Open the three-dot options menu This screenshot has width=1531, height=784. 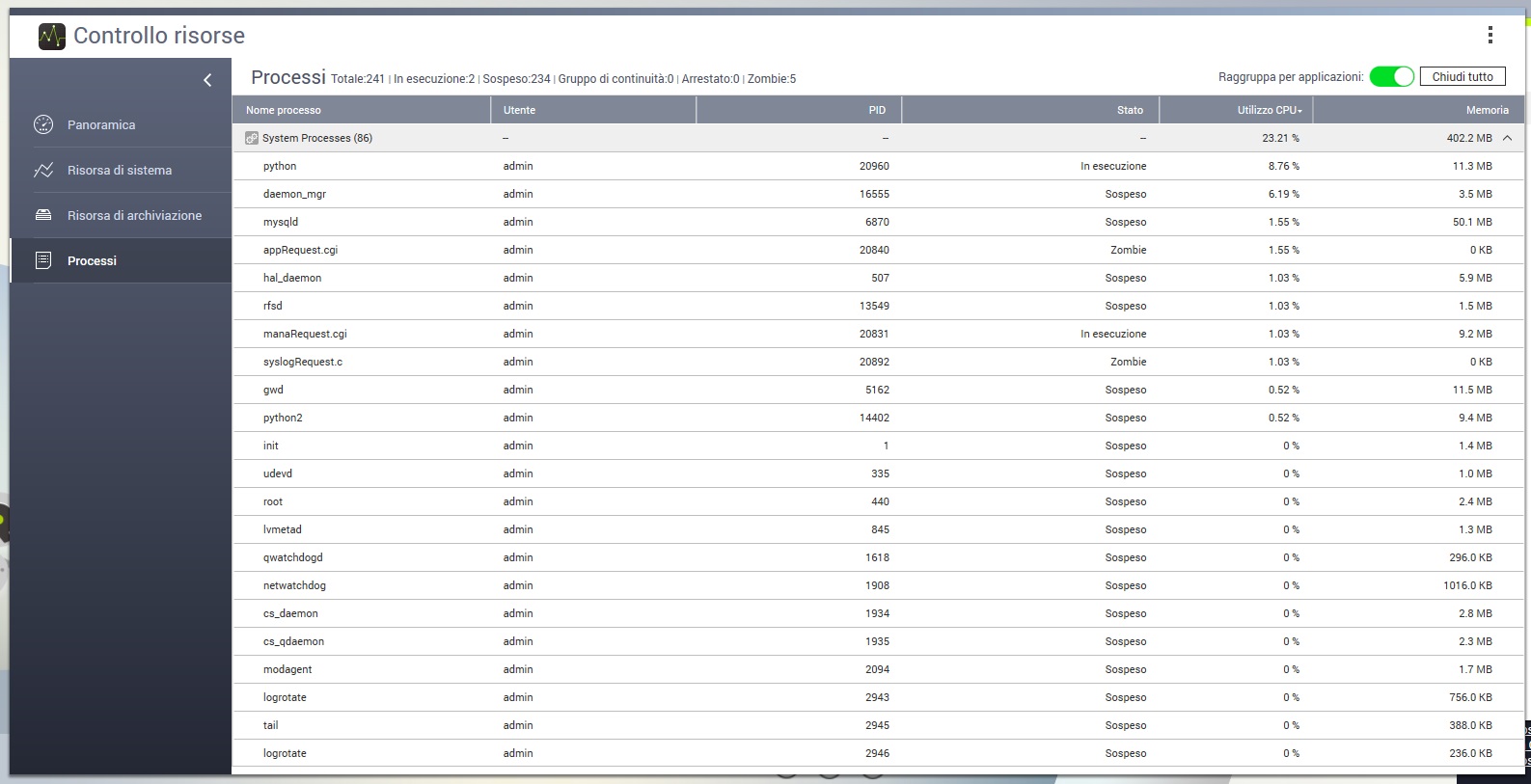pyautogui.click(x=1490, y=36)
